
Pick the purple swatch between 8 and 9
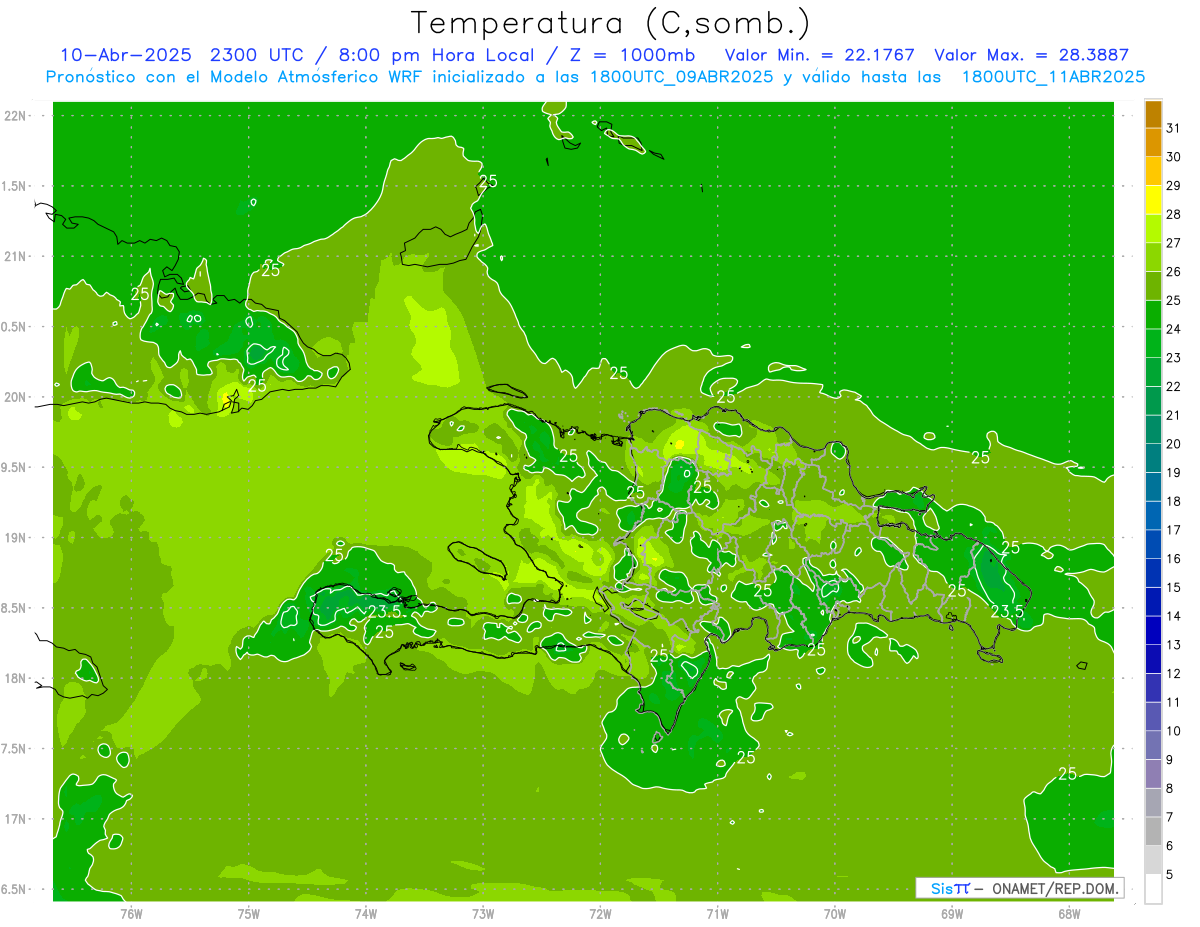[1153, 774]
